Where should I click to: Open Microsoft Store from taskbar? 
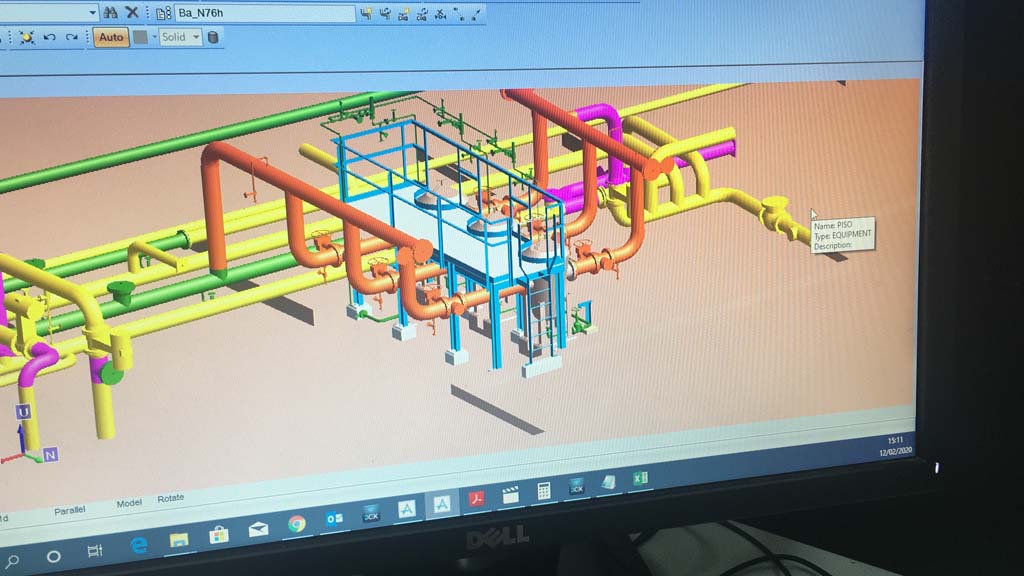click(x=218, y=535)
